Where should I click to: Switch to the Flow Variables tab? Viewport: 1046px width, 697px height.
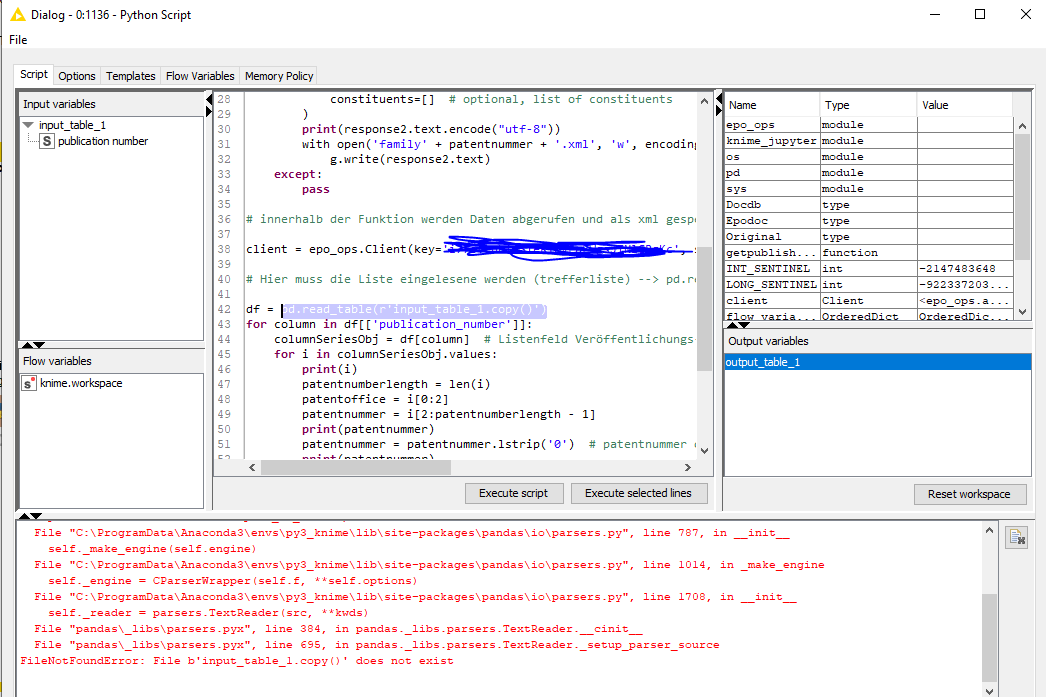pyautogui.click(x=200, y=76)
